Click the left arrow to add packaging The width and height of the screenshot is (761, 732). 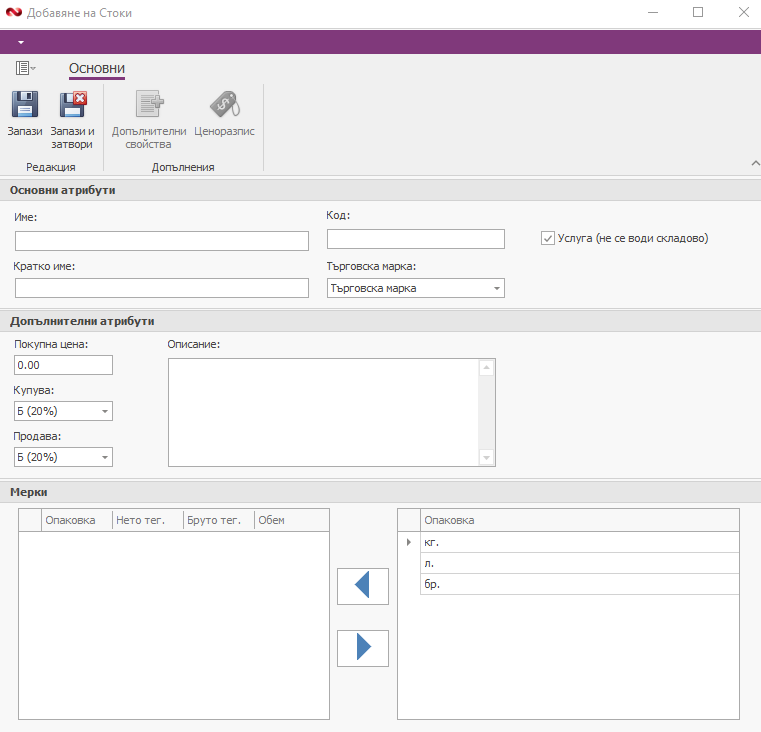point(362,585)
